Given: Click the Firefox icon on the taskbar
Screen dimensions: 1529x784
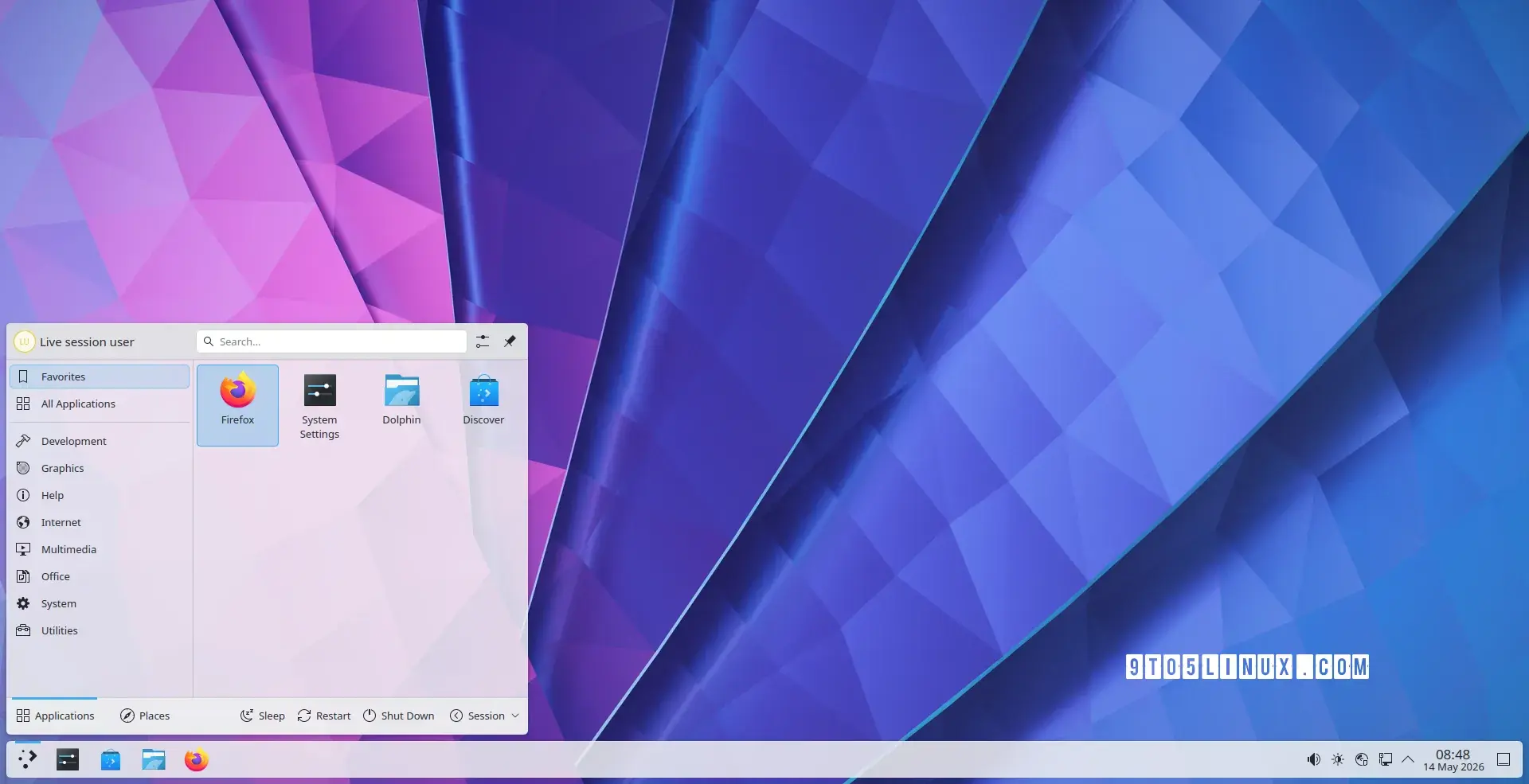Looking at the screenshot, I should click(x=196, y=760).
